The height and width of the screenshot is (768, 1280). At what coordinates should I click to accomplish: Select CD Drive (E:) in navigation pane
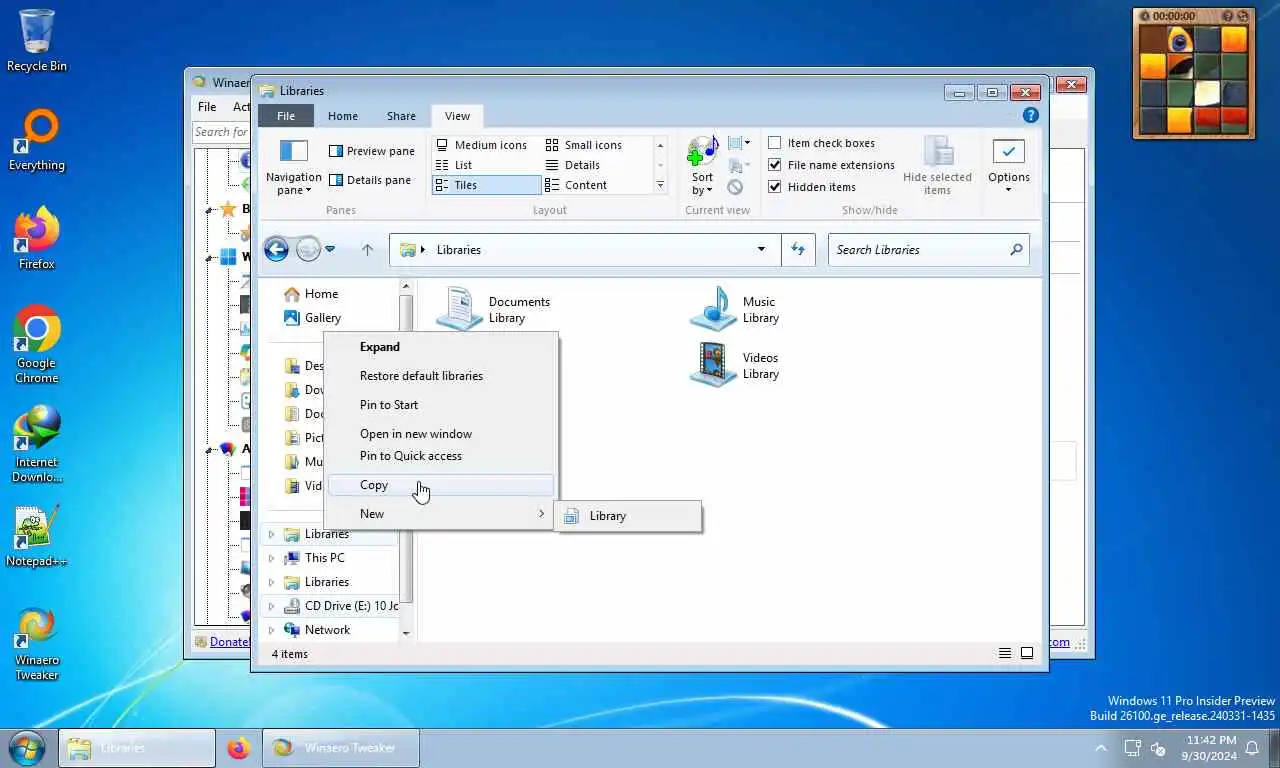(340, 606)
